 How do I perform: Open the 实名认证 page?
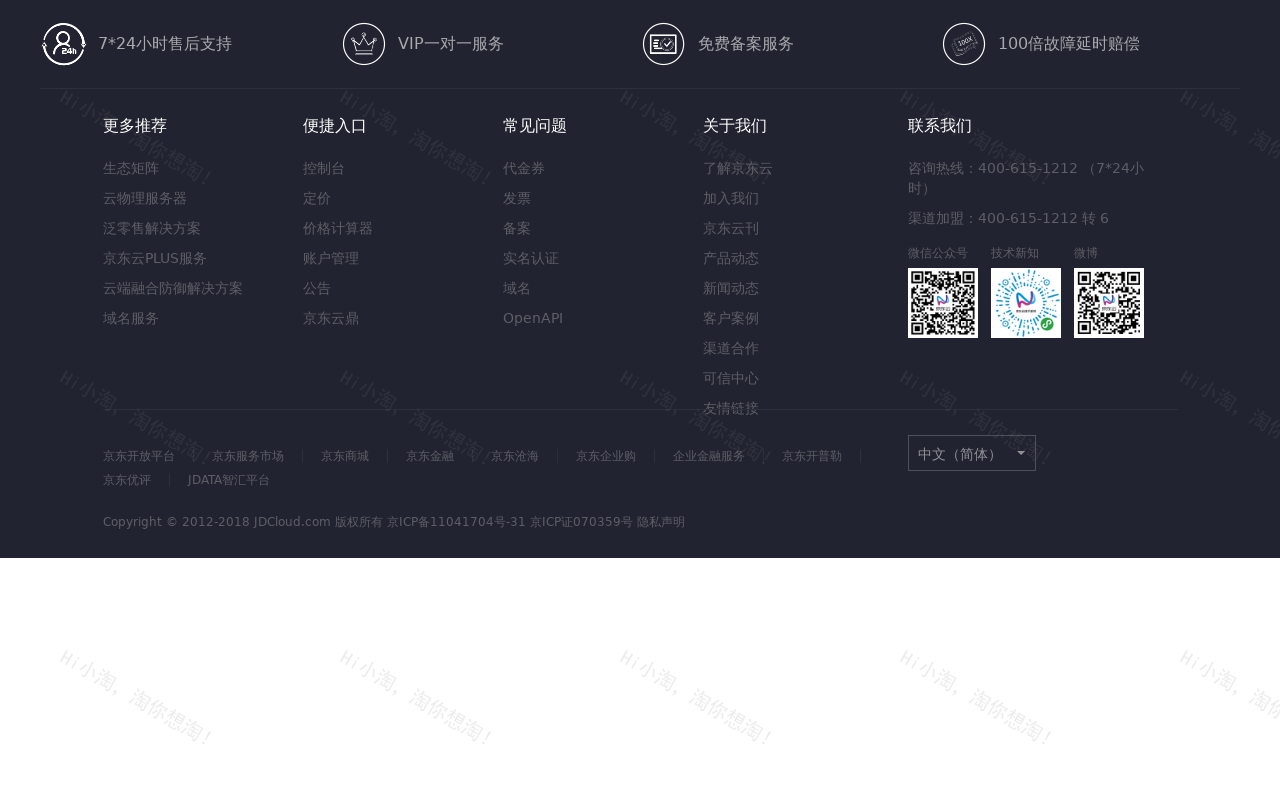coord(530,257)
